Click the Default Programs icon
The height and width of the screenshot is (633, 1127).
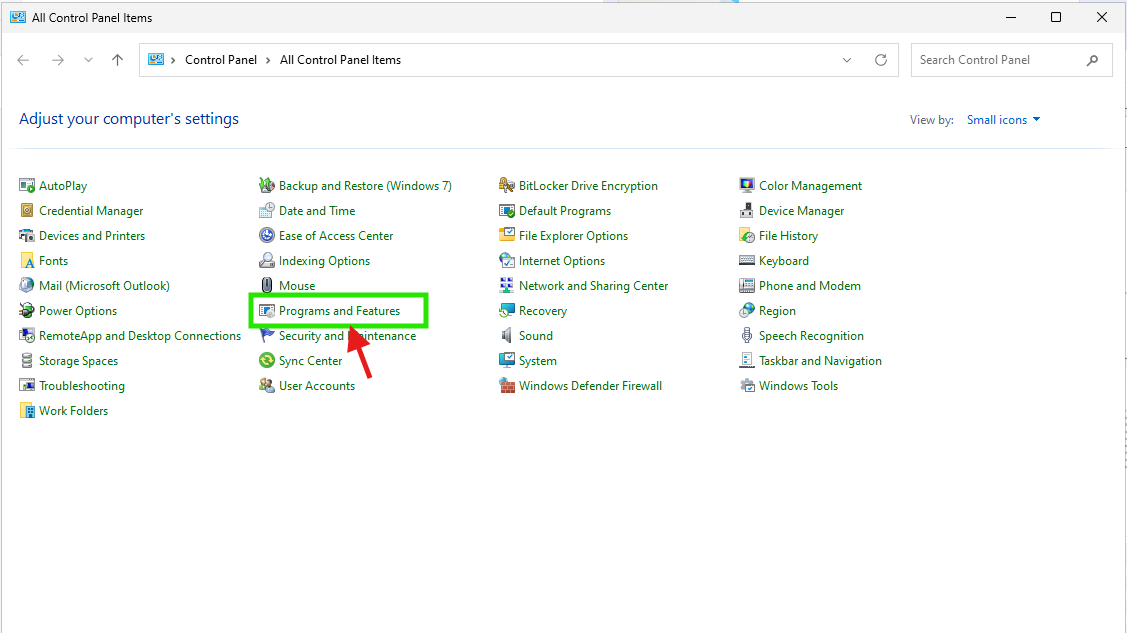(507, 211)
